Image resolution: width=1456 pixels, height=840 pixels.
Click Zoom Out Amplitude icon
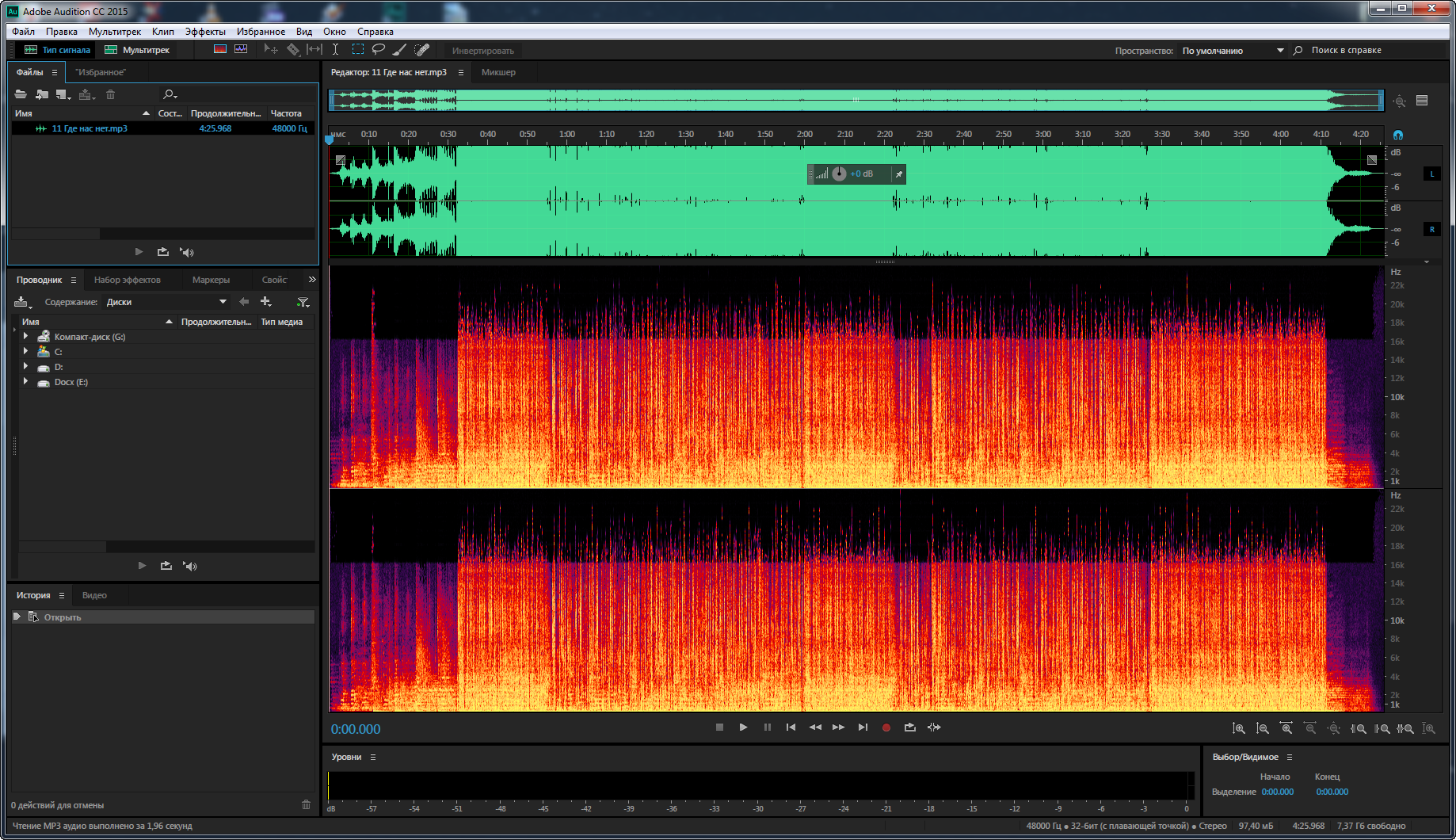tap(1263, 728)
